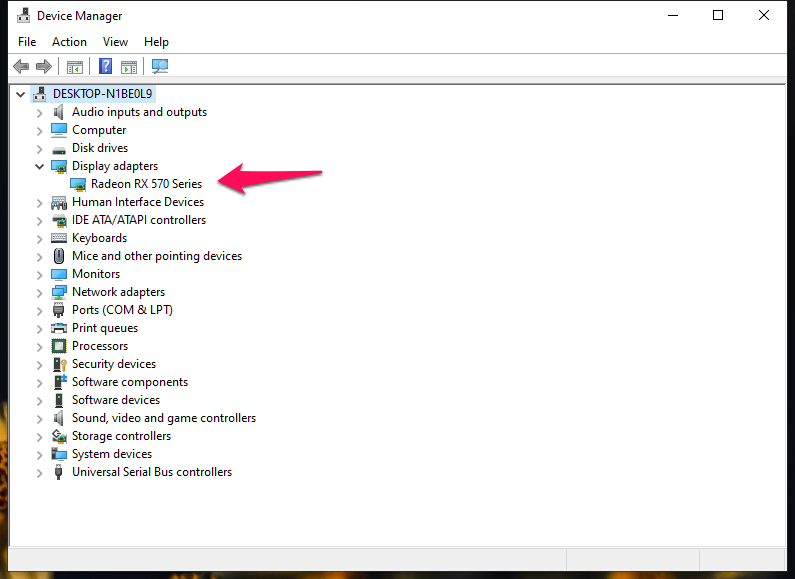Viewport: 795px width, 579px height.
Task: Expand Universal Serial Bus controllers arrow
Action: [x=40, y=473]
